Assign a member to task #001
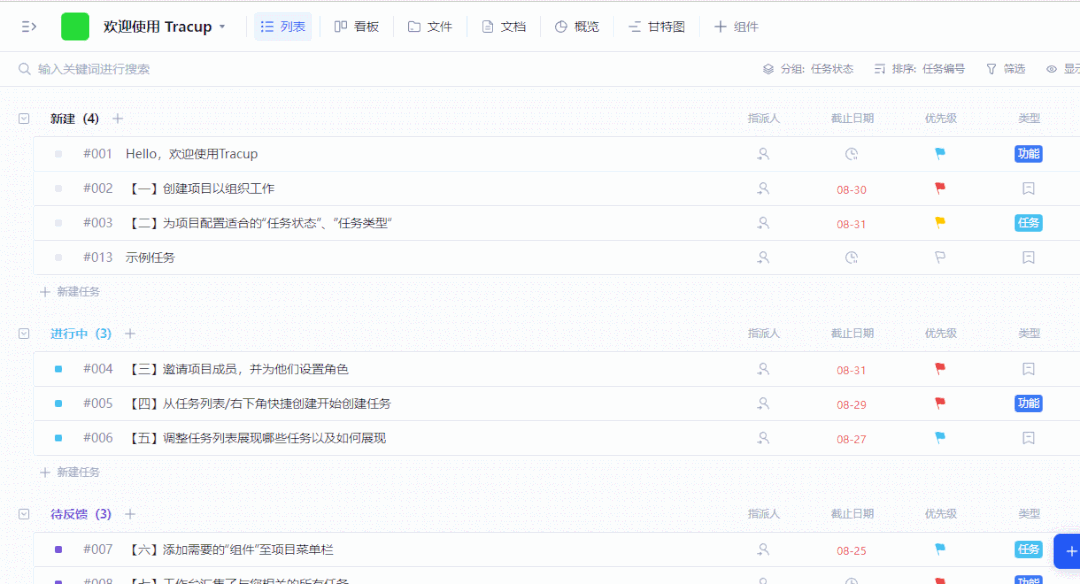 (x=763, y=154)
